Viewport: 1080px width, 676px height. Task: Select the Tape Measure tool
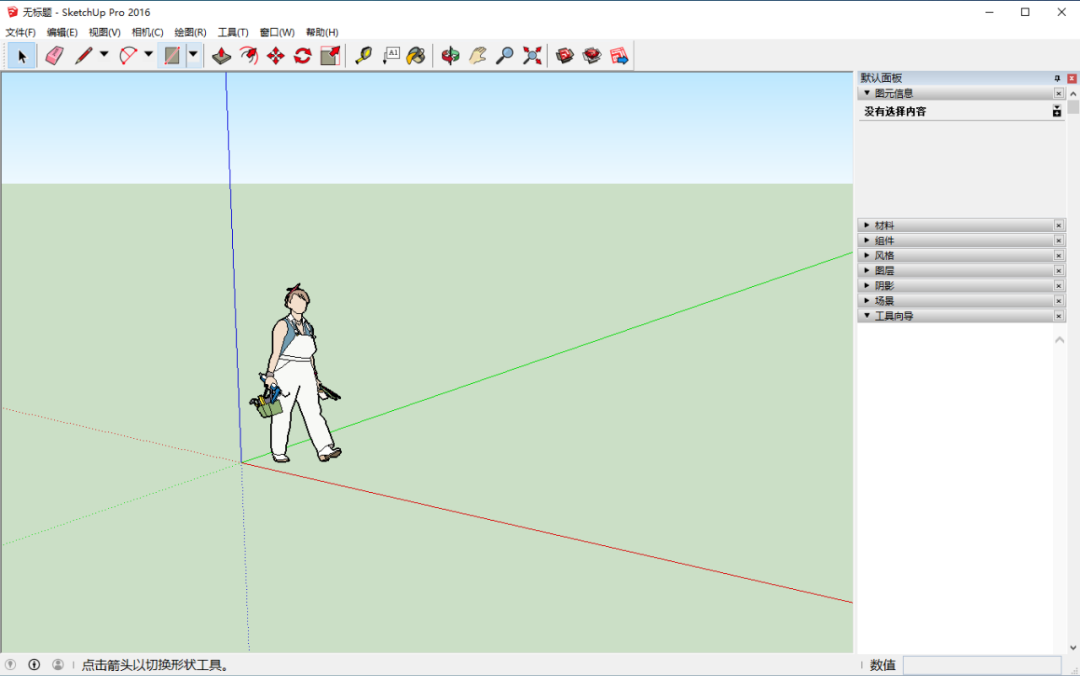[364, 56]
